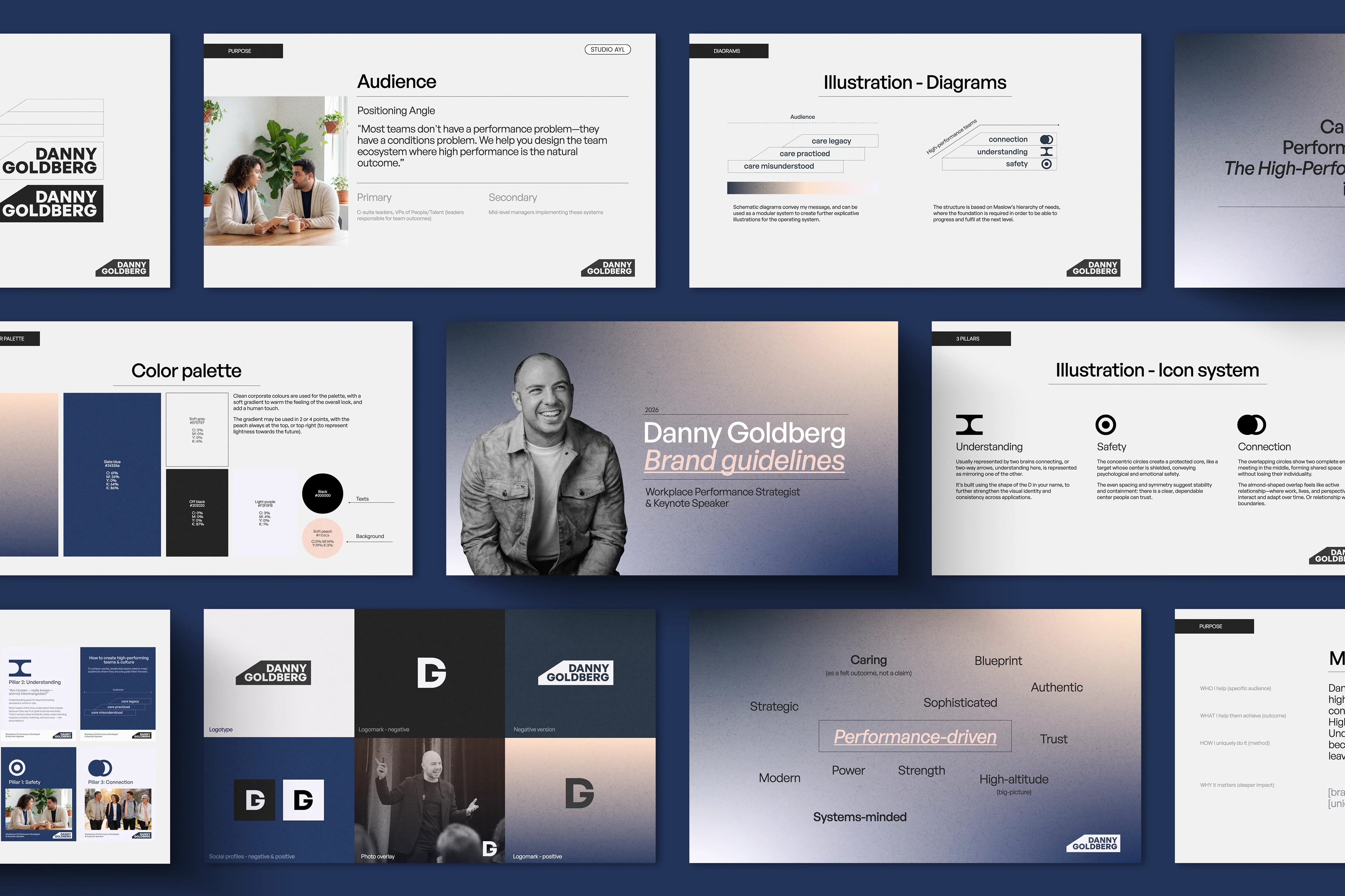
Task: Click the Connection overlapping circles icon
Action: pos(1251,424)
